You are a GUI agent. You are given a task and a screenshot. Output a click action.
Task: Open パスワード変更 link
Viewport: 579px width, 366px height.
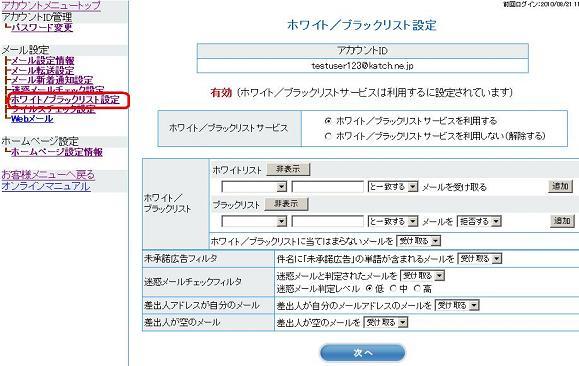(42, 27)
